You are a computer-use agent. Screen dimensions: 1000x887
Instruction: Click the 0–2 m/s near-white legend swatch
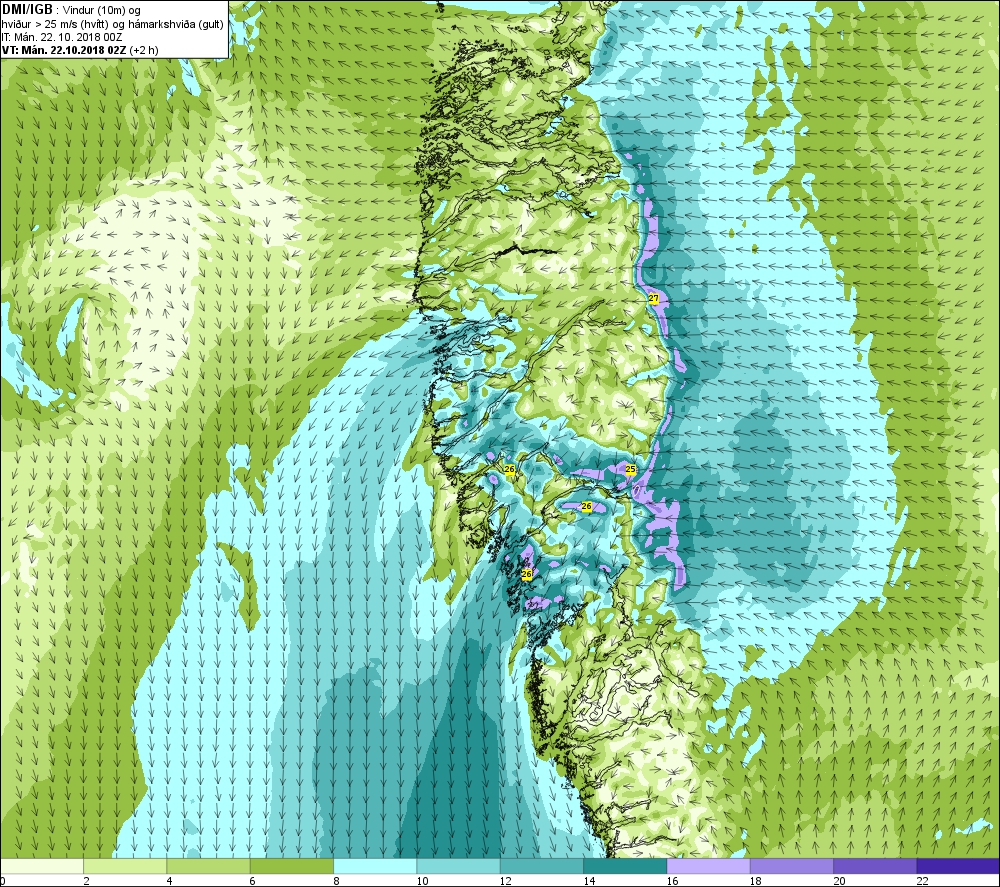coord(41,866)
